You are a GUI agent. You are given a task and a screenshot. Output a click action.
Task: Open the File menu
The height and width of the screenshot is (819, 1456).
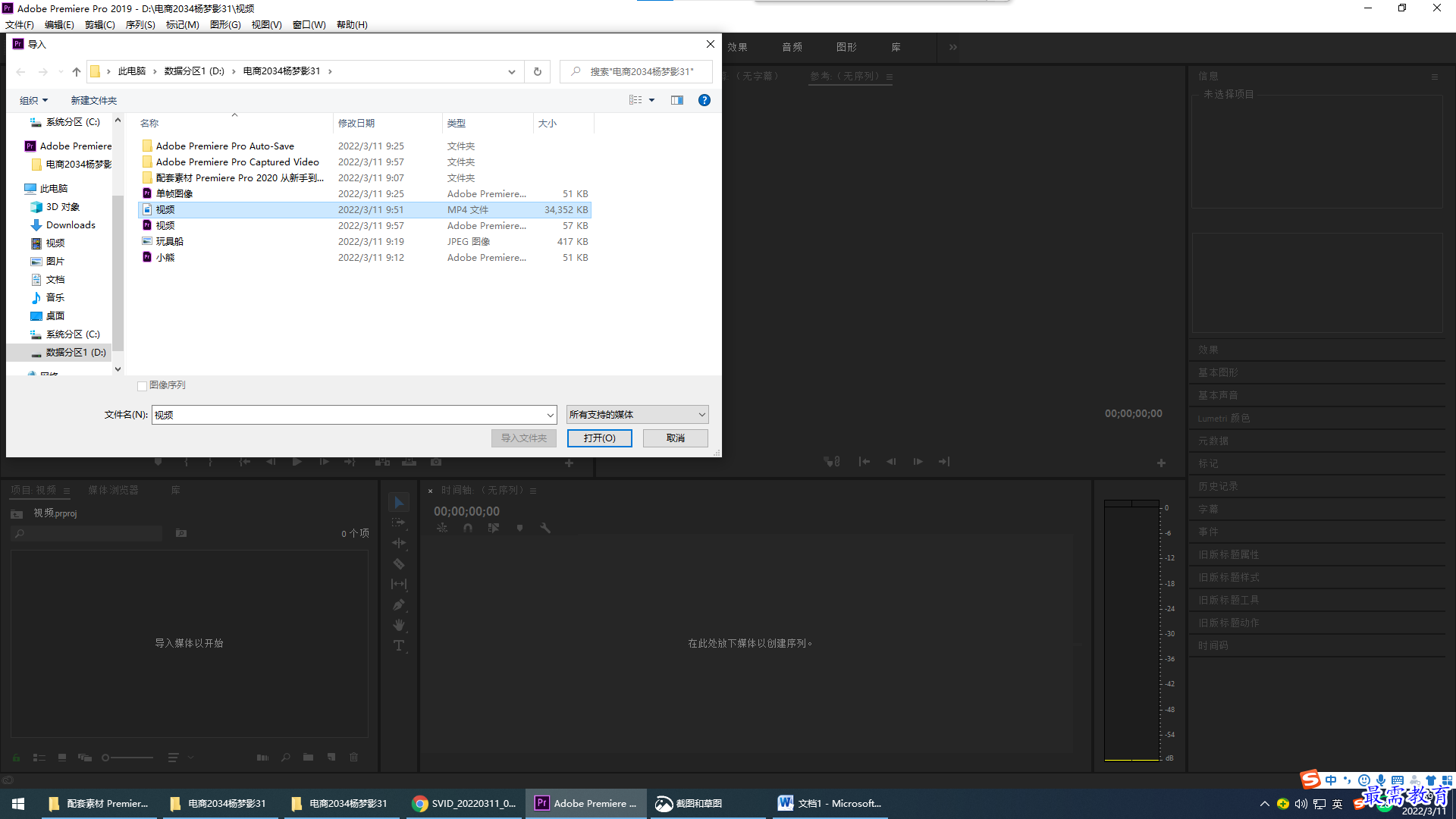point(20,24)
